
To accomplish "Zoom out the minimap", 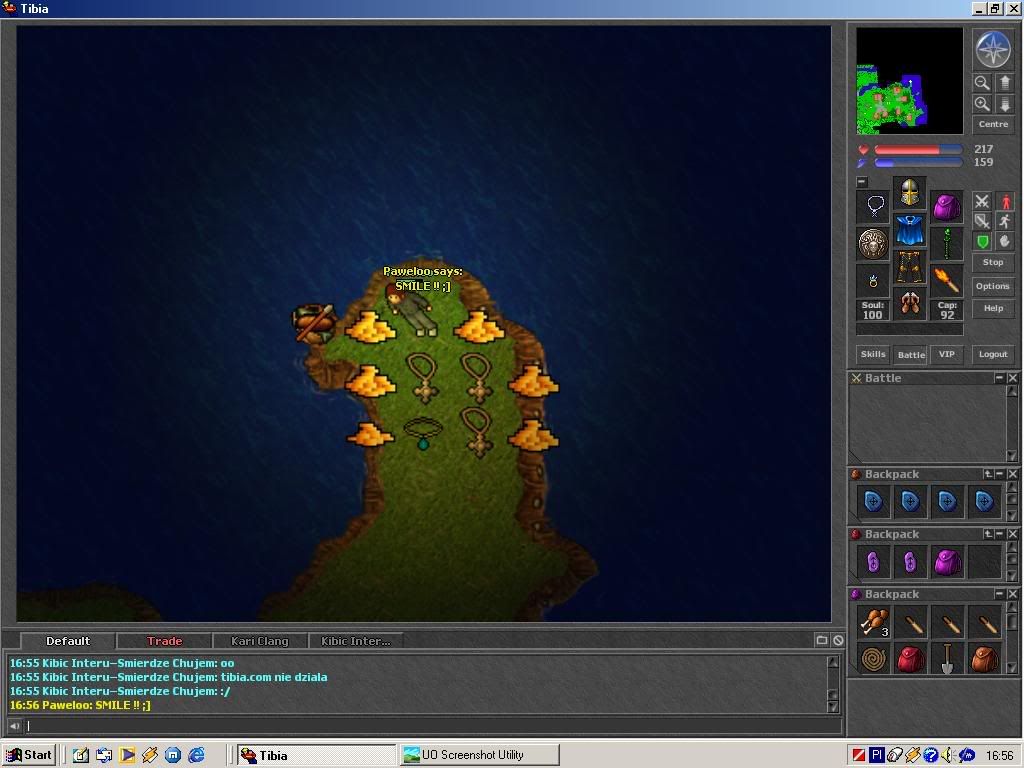I will coord(982,82).
